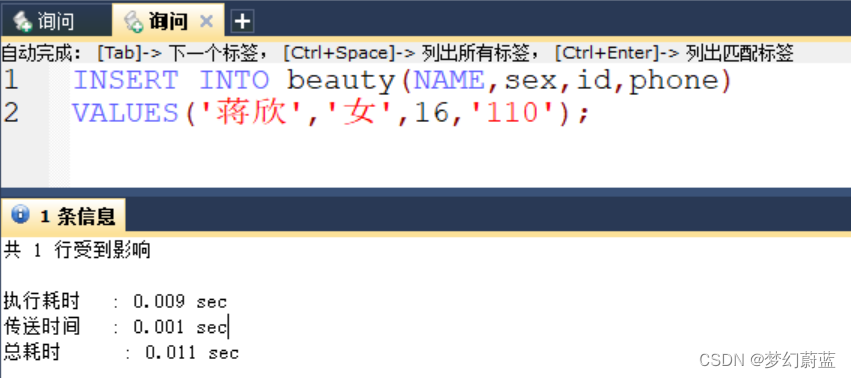Click the info icon on messages tab
The width and height of the screenshot is (851, 378).
coord(20,215)
